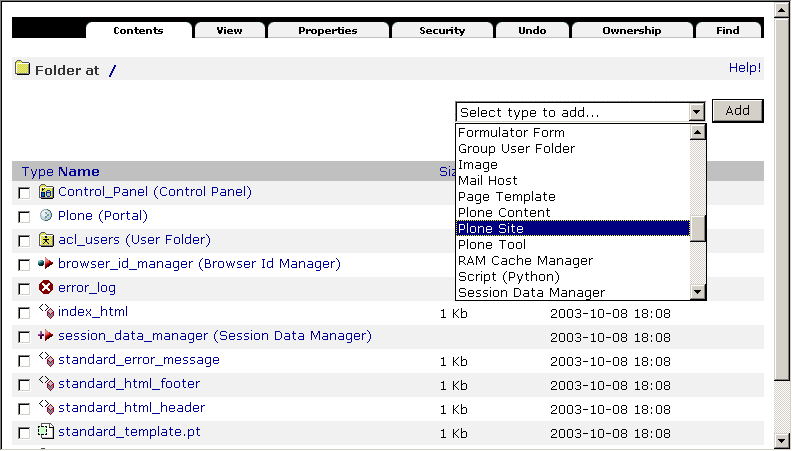This screenshot has height=451, width=792.
Task: Open the Plone (Portal) link
Action: pos(103,216)
